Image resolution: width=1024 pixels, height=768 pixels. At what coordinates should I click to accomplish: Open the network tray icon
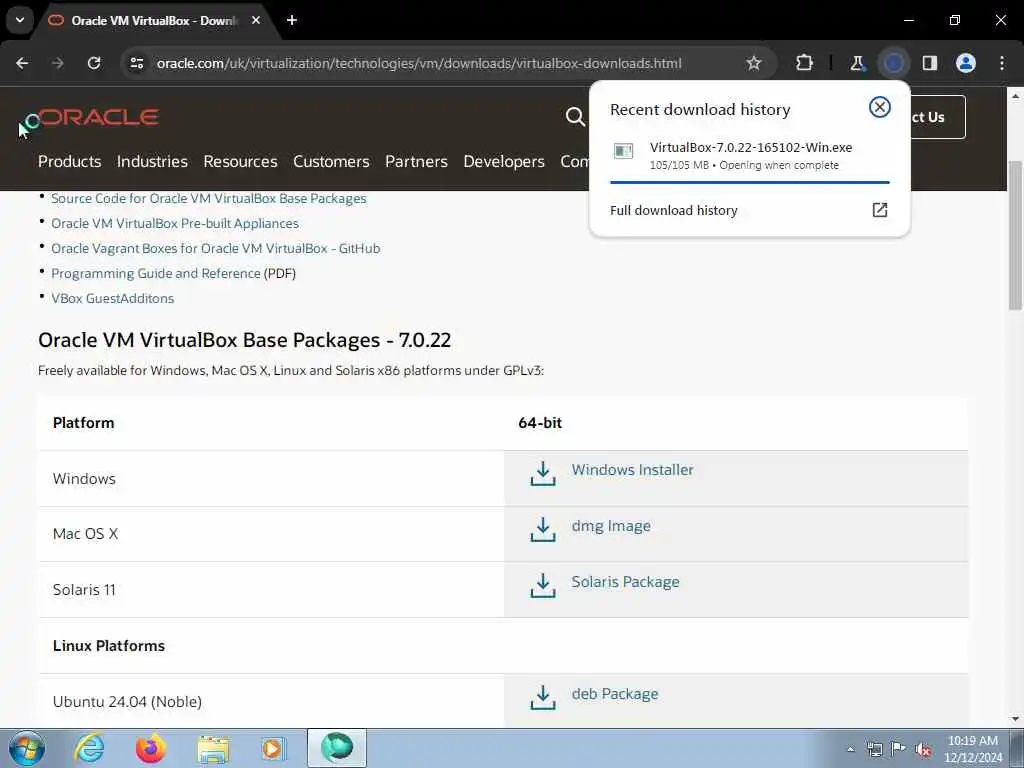874,749
